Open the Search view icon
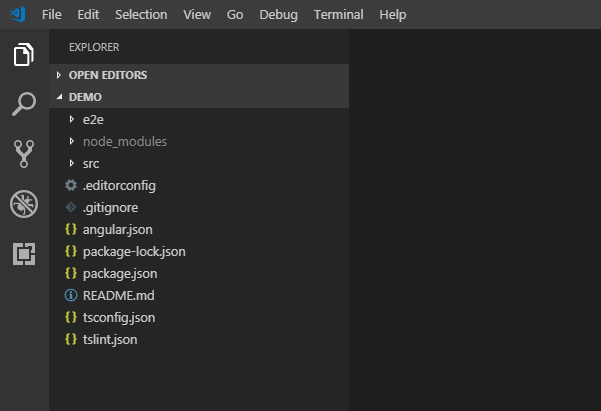This screenshot has height=411, width=601. pyautogui.click(x=24, y=104)
